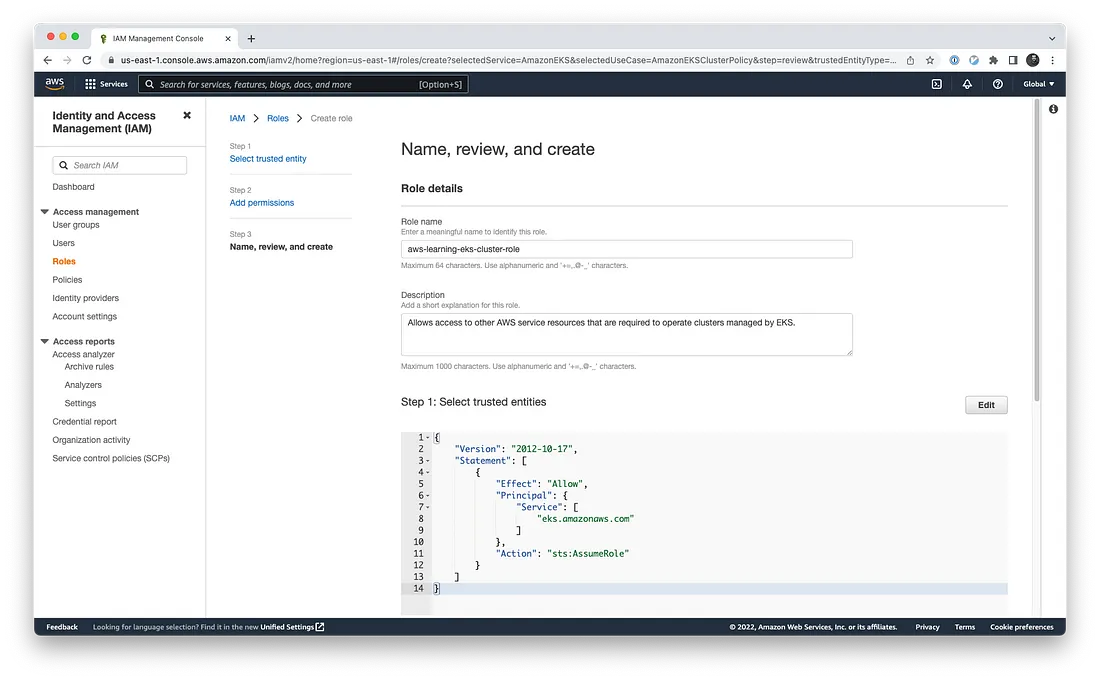Go back with the browser back arrow

click(48, 60)
